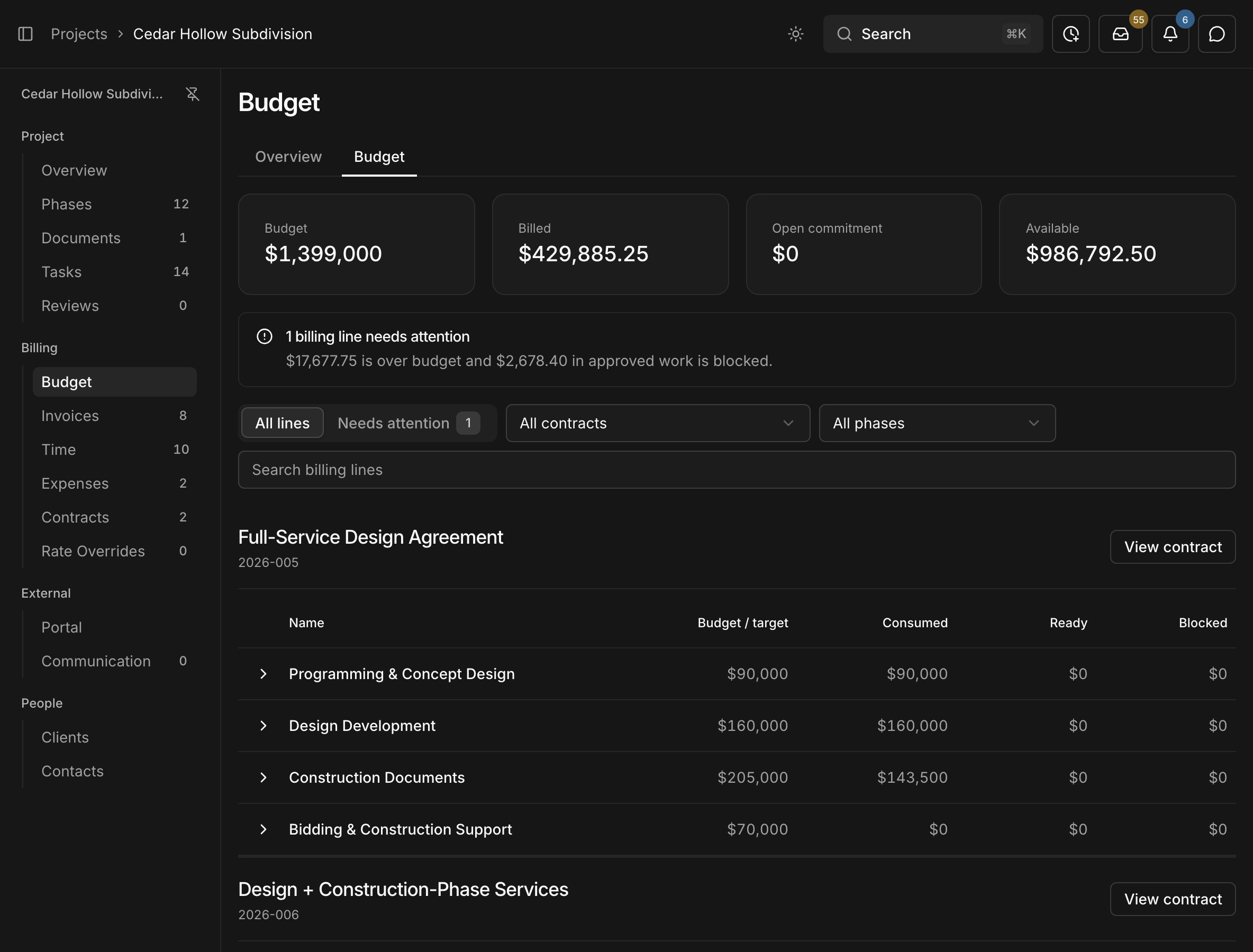The width and height of the screenshot is (1253, 952).
Task: Open Reviews in the sidebar
Action: (x=114, y=306)
